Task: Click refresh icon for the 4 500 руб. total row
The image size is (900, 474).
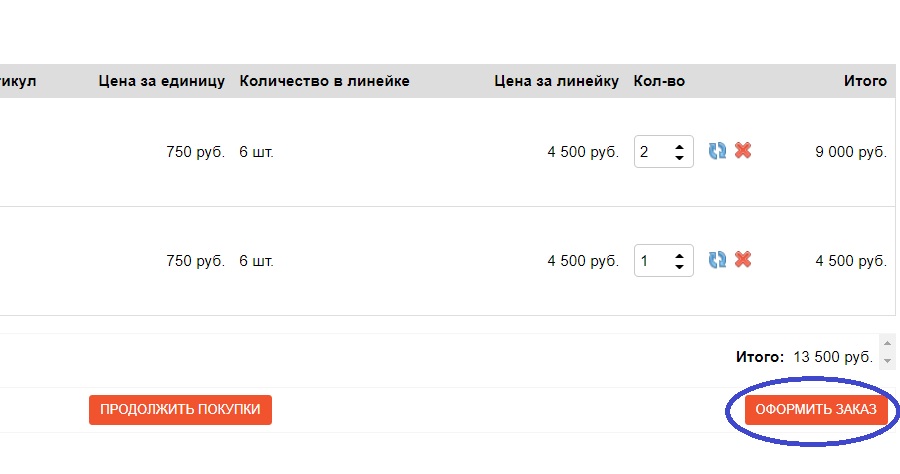Action: 717,260
